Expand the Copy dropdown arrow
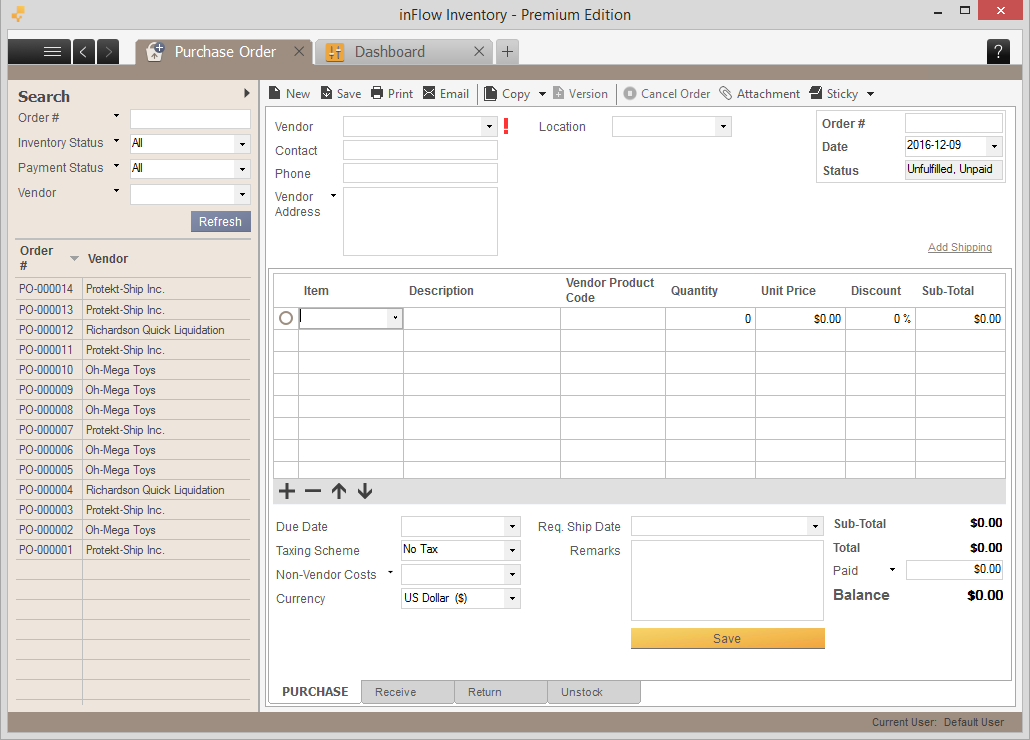The height and width of the screenshot is (740, 1030). tap(543, 94)
